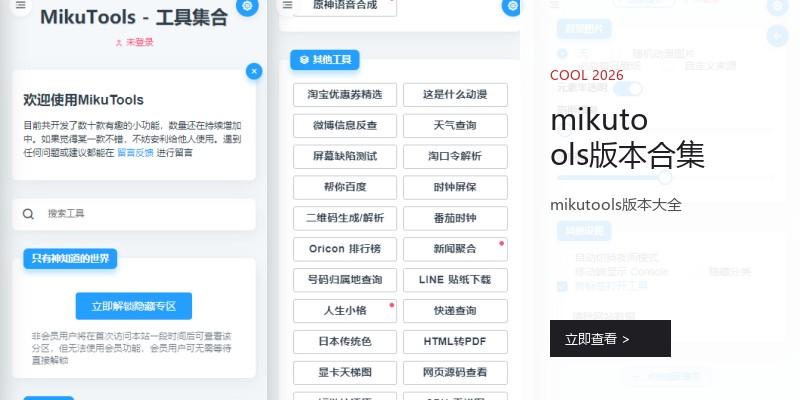The image size is (800, 400).
Task: Click the user icon next to 未登录
Action: (x=119, y=43)
